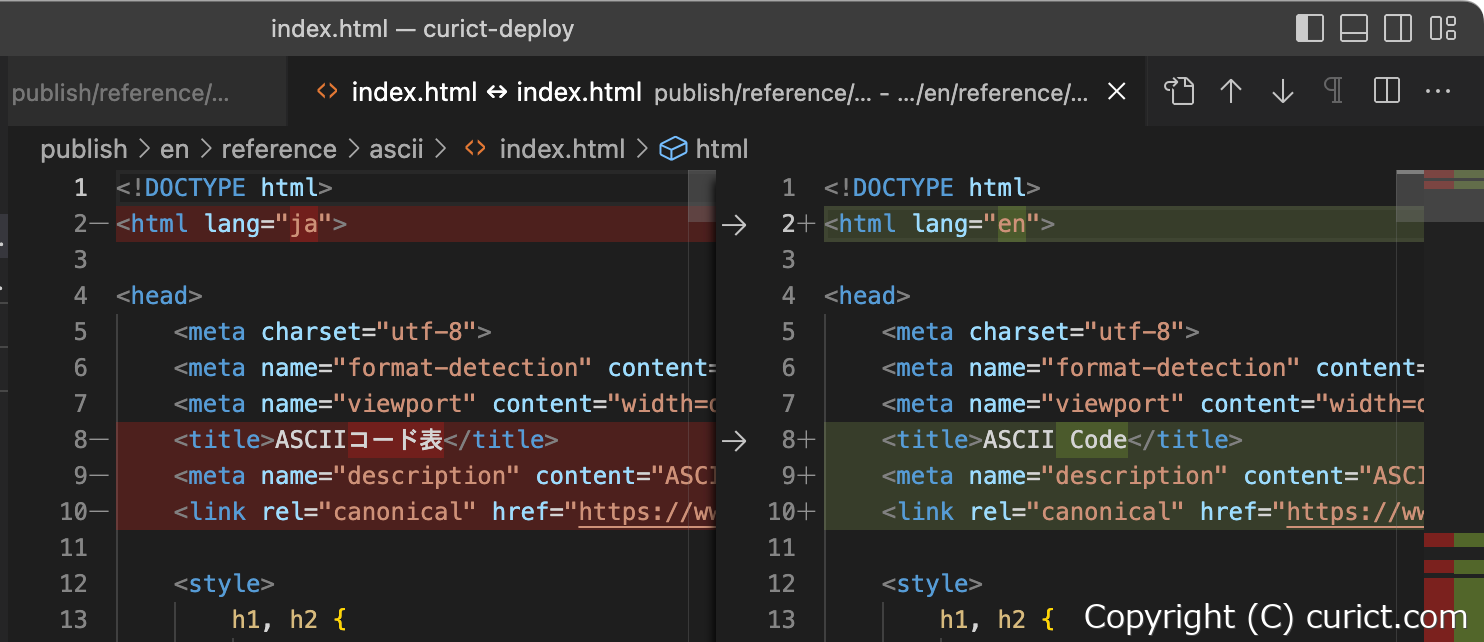This screenshot has width=1484, height=642.
Task: Click the <style> tag in the right pane
Action: click(x=932, y=584)
